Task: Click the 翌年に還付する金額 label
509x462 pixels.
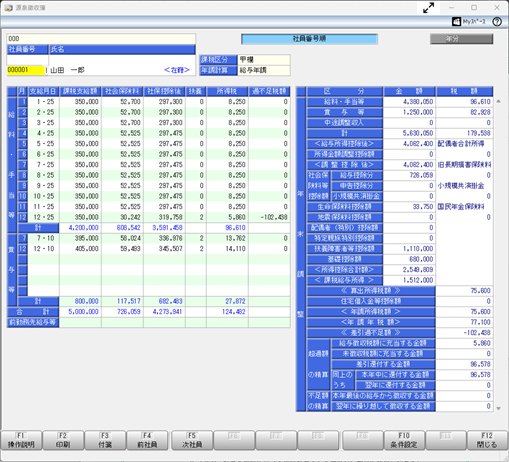Action: (x=395, y=385)
